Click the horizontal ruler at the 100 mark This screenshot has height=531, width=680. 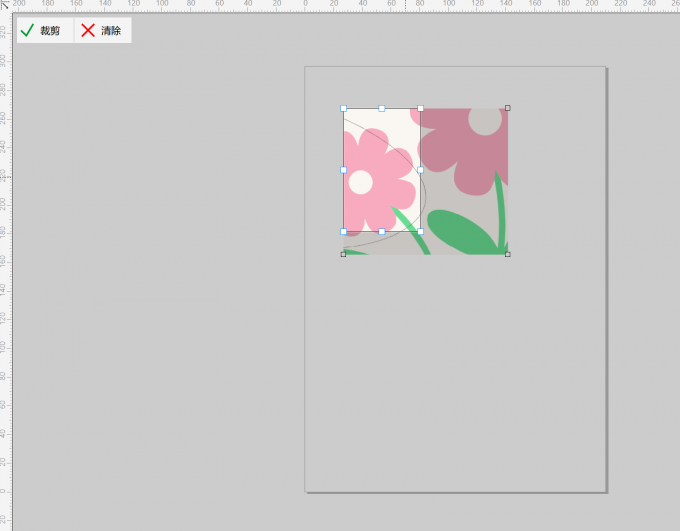(x=449, y=4)
